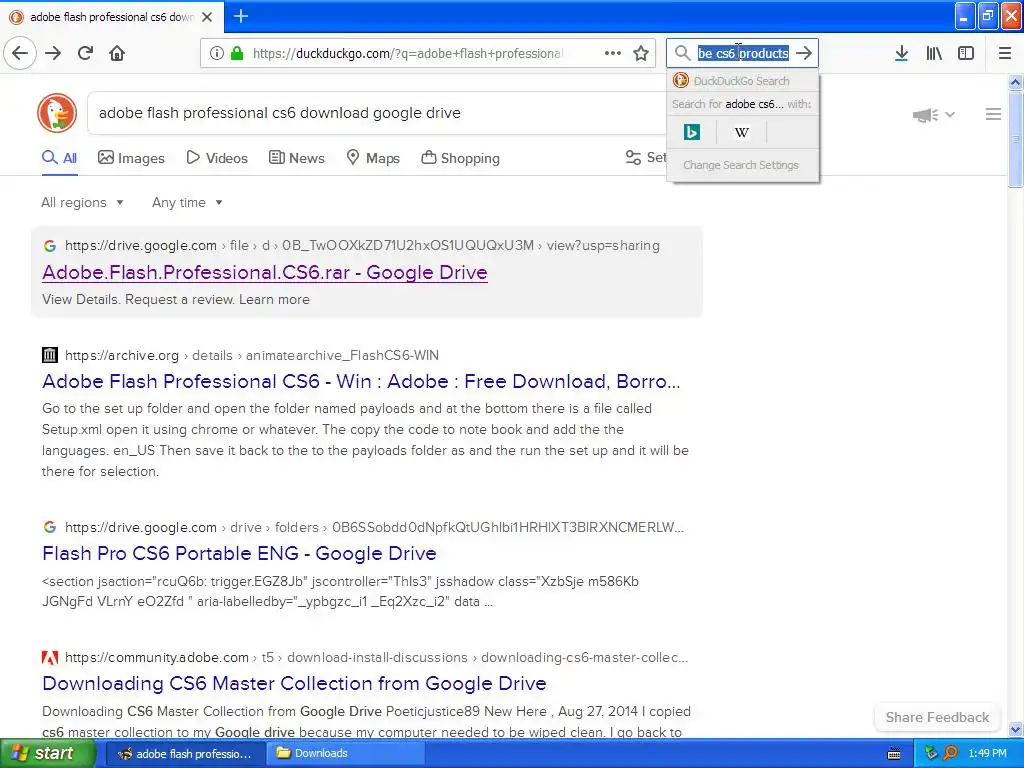Click the orange magnifier tray icon
This screenshot has width=1024, height=768.
point(950,753)
